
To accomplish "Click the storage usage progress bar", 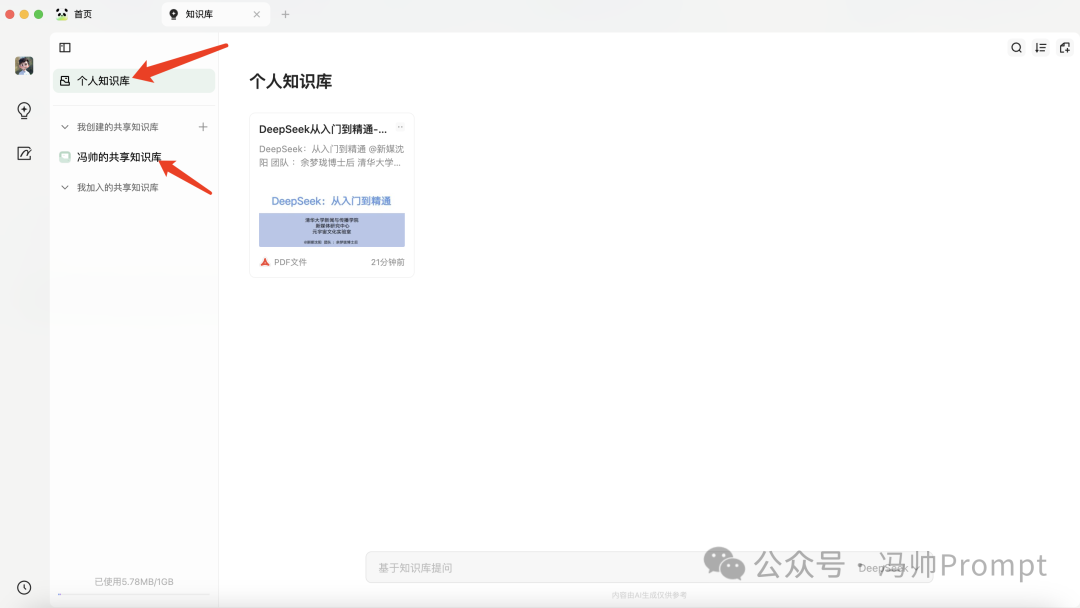I will click(134, 594).
